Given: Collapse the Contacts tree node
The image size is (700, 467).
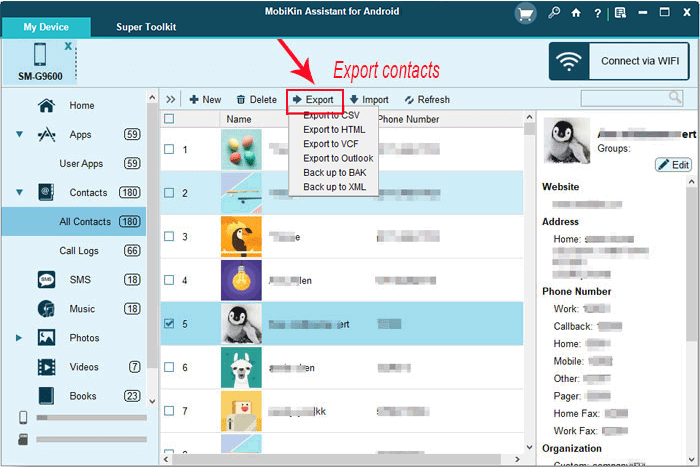Looking at the screenshot, I should coord(20,192).
